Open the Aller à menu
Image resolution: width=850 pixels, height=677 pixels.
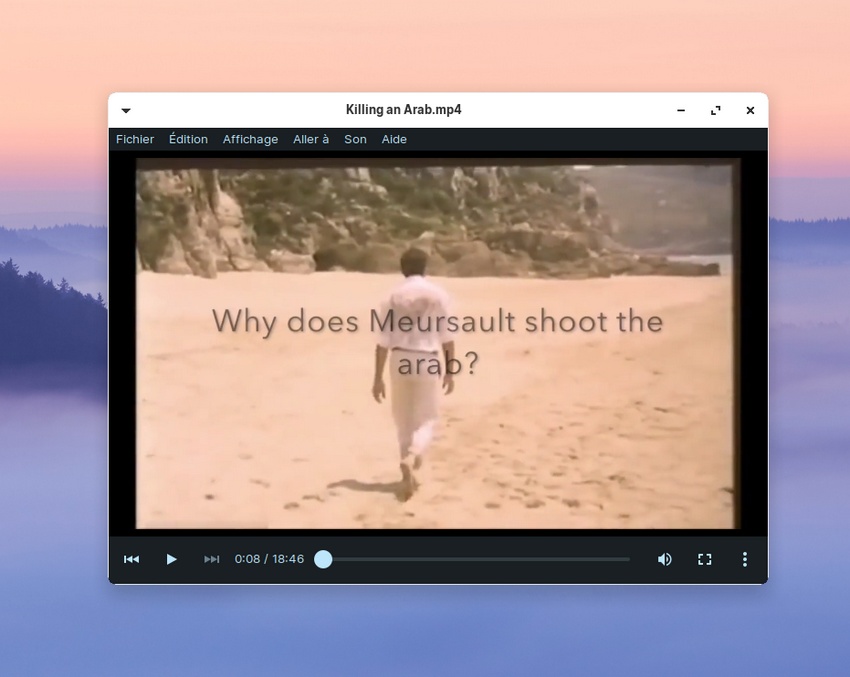pyautogui.click(x=311, y=139)
